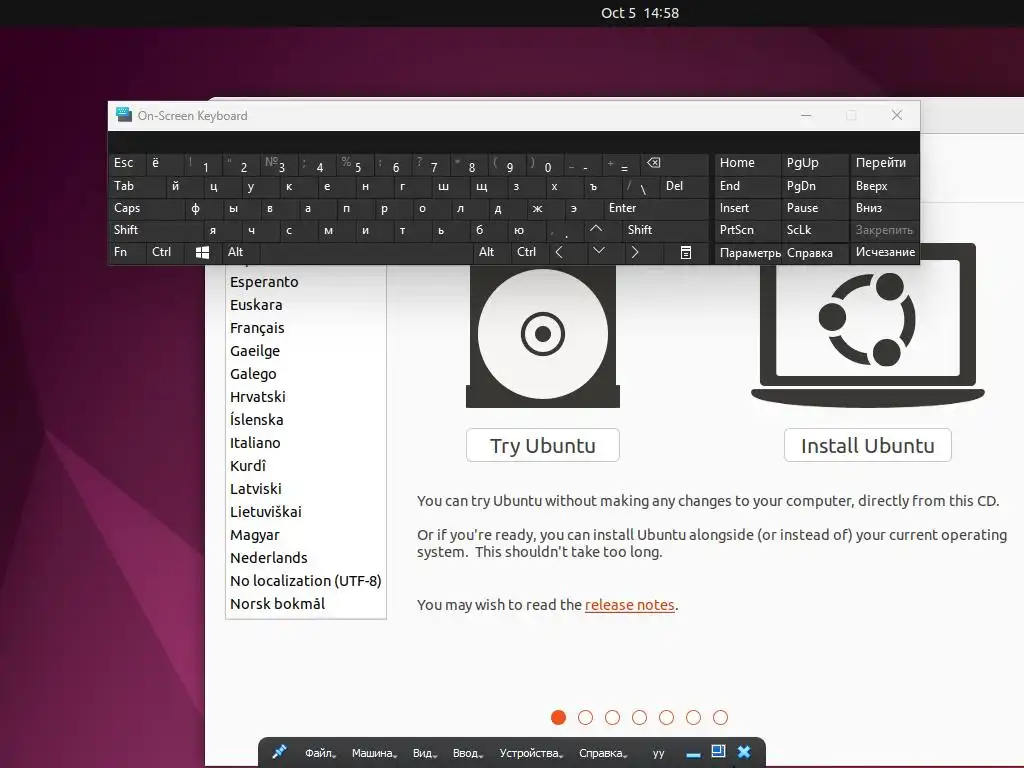The height and width of the screenshot is (768, 1024).
Task: Click the PrtScn key
Action: click(x=748, y=230)
